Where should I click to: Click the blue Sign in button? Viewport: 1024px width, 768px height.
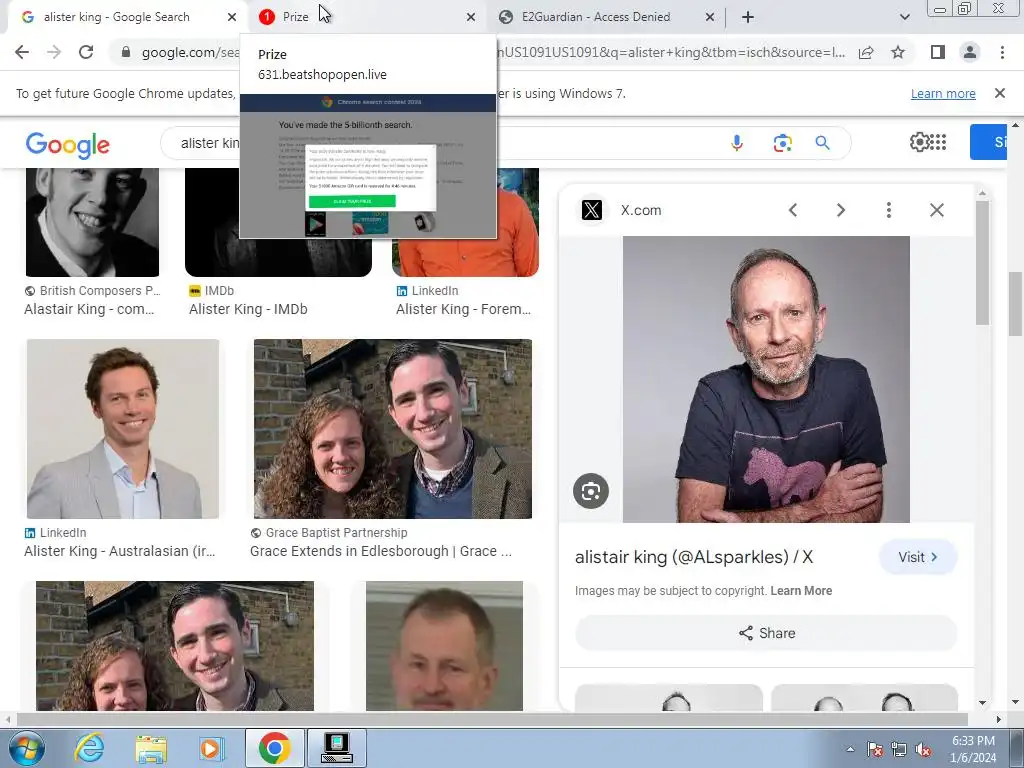(989, 142)
